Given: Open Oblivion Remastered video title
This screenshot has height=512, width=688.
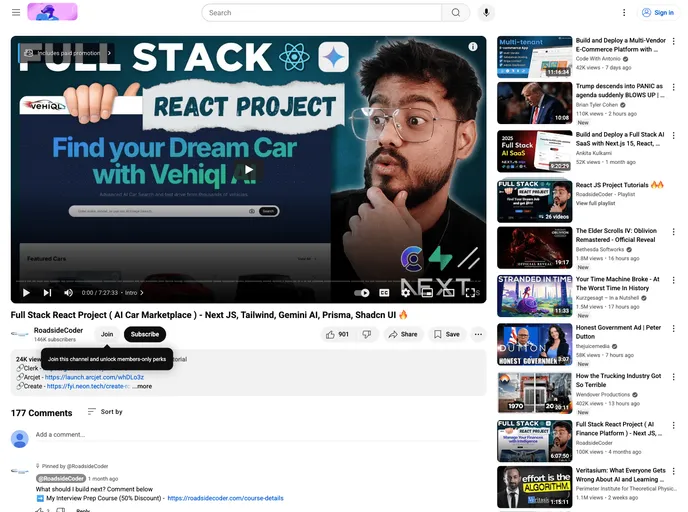Looking at the screenshot, I should click(616, 235).
